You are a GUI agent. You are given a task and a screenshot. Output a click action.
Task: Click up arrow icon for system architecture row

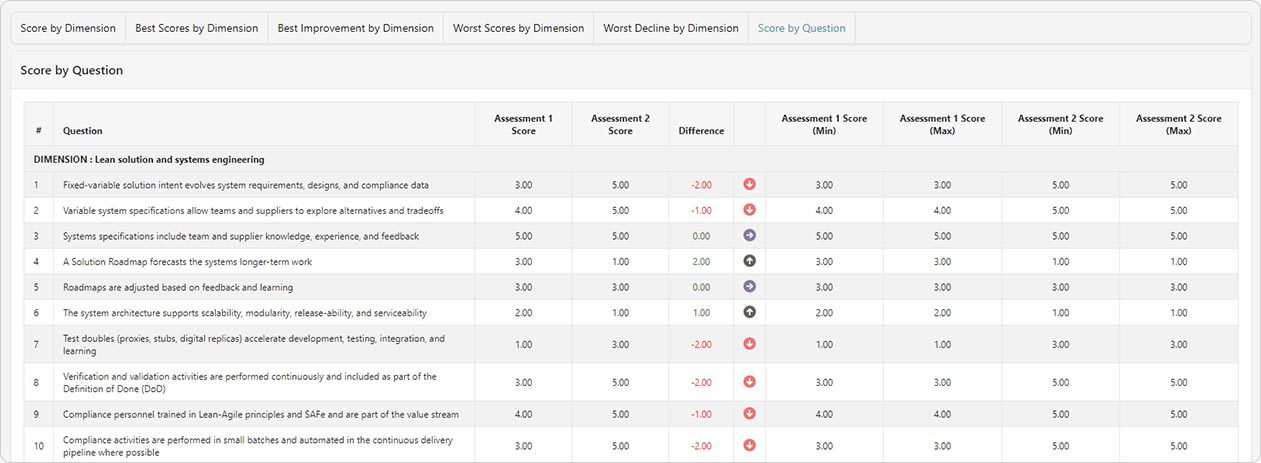749,312
